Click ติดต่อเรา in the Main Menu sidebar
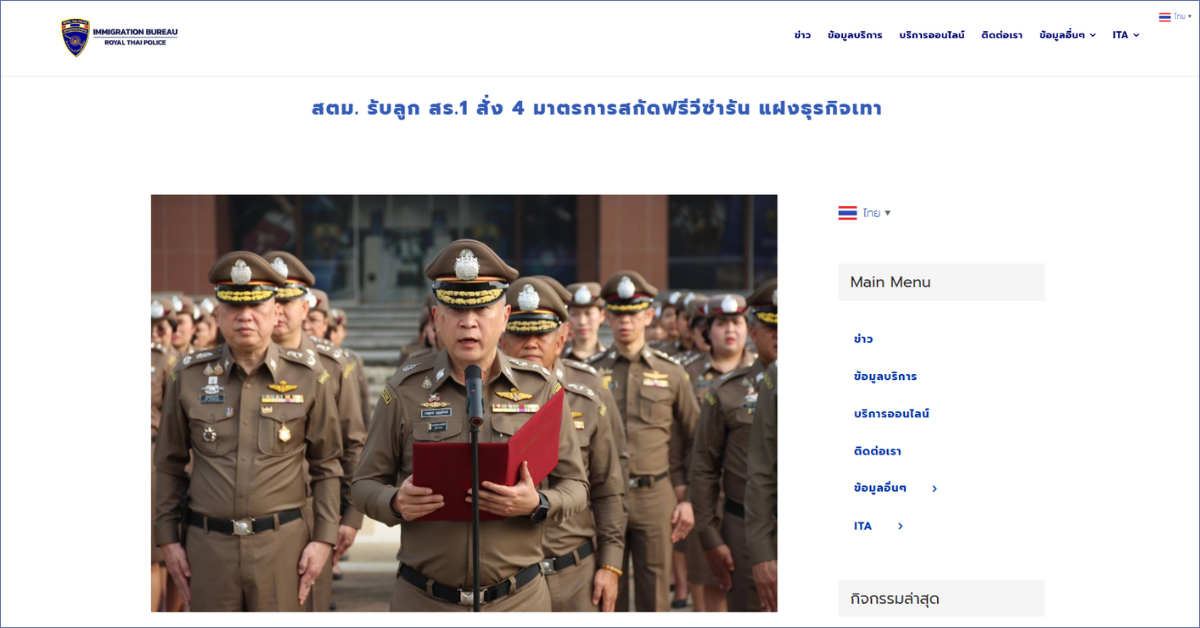Viewport: 1200px width, 628px height. click(877, 451)
